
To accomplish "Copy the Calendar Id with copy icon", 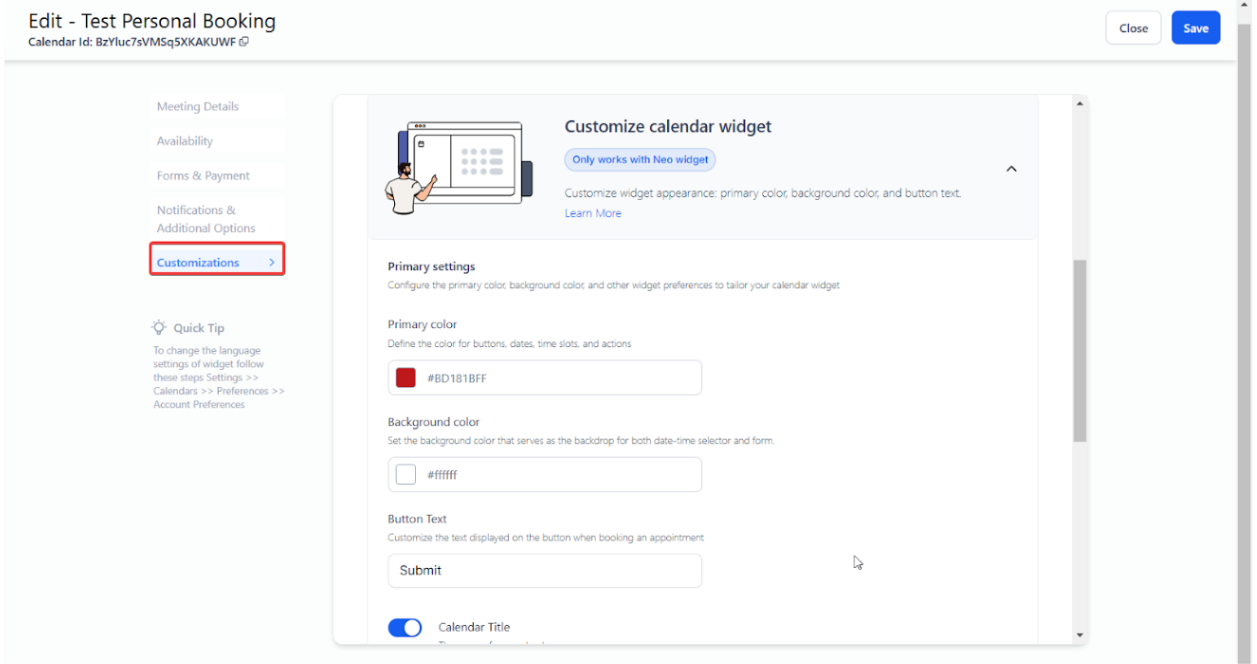I will point(244,42).
